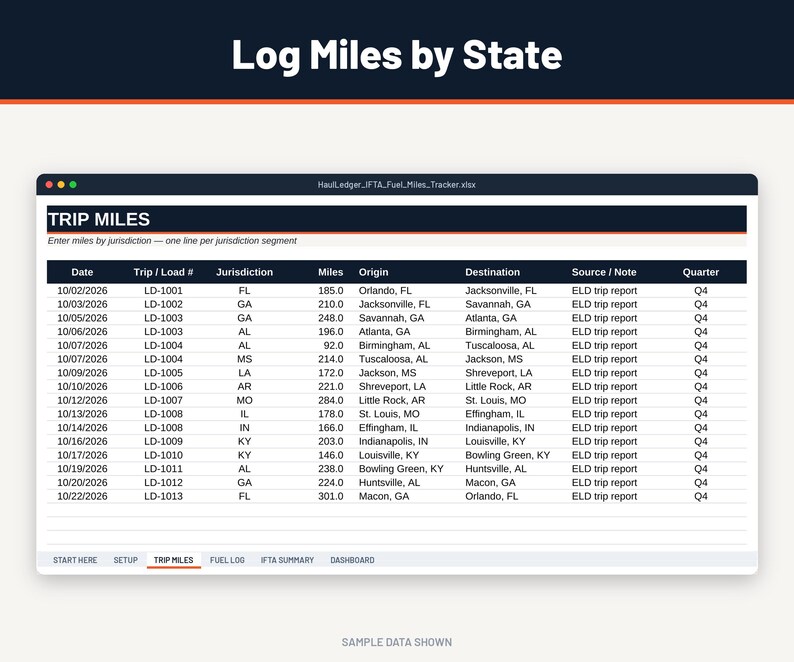This screenshot has height=662, width=794.
Task: Select trip cell LD-1002
Action: [163, 304]
